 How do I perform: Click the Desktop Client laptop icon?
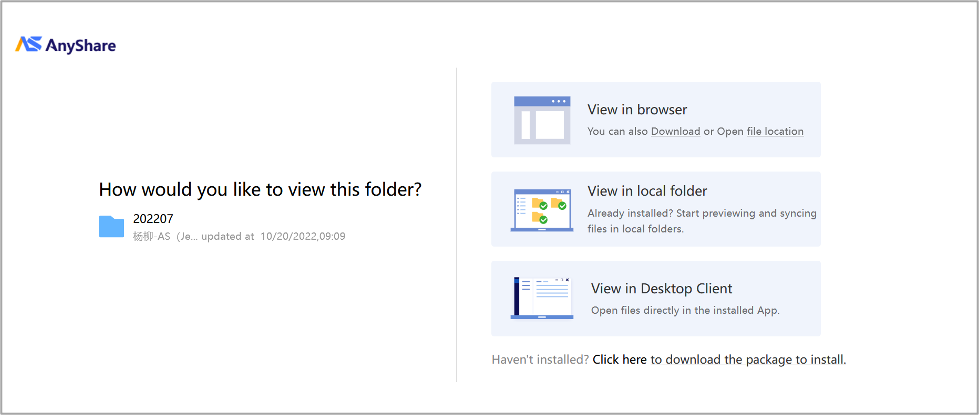[541, 298]
